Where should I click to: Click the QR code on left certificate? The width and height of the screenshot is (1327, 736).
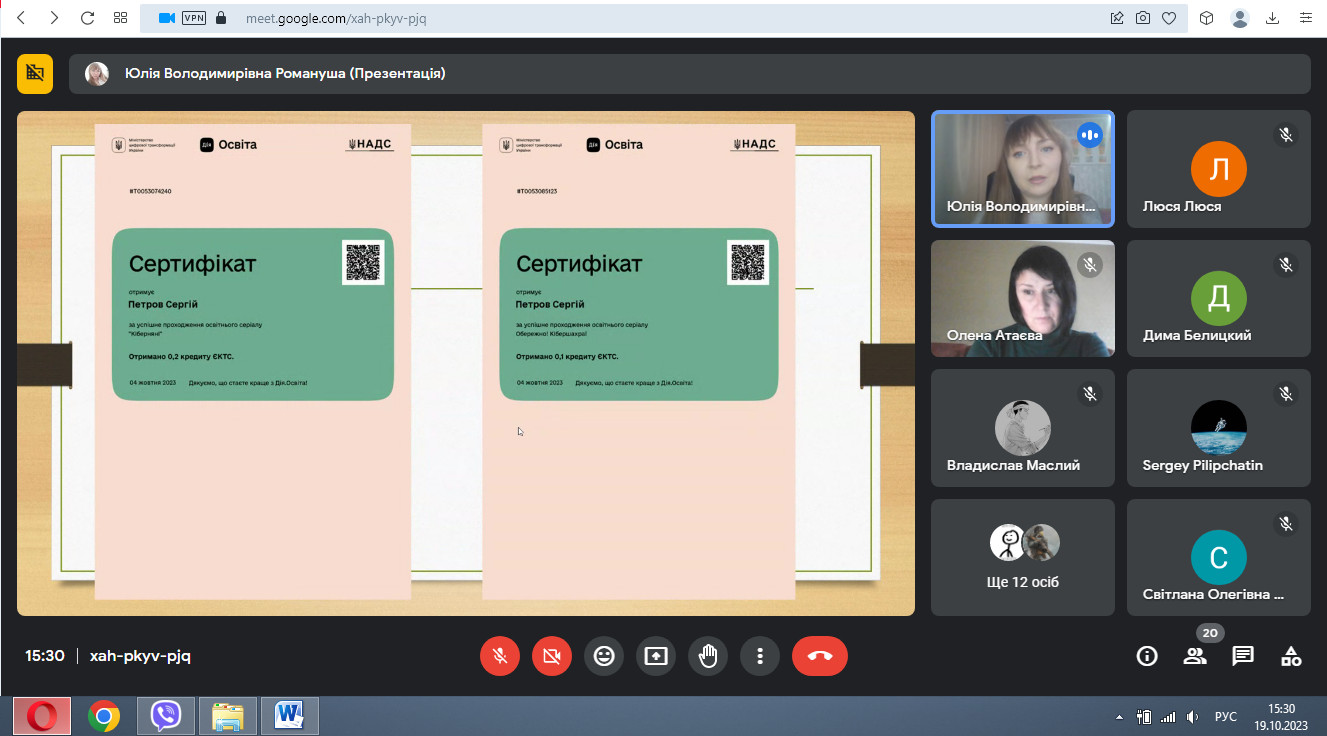click(363, 262)
